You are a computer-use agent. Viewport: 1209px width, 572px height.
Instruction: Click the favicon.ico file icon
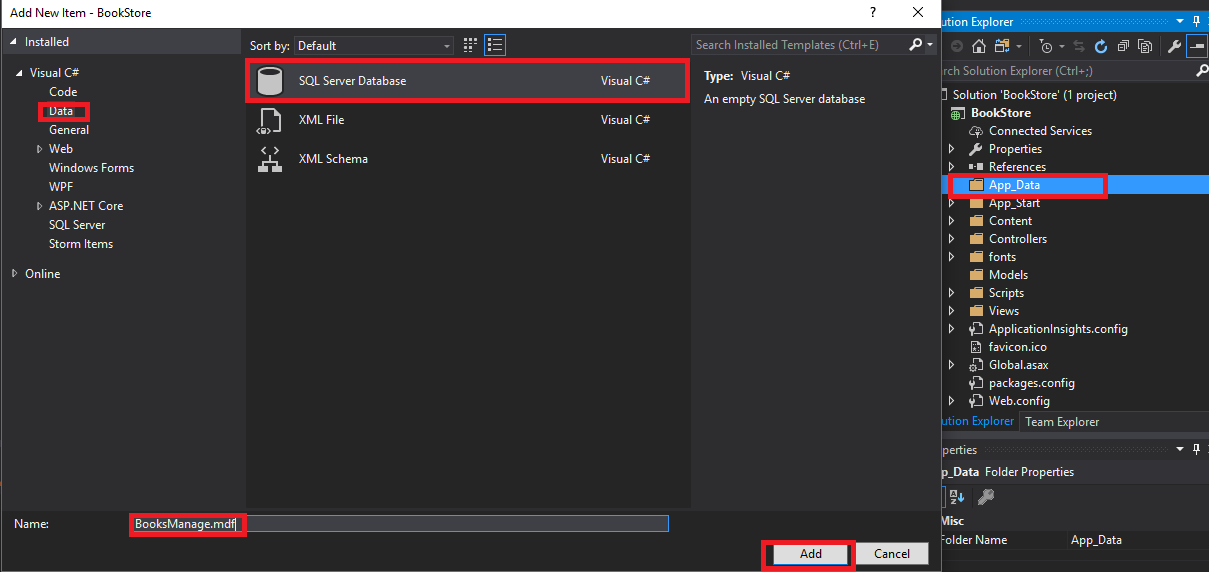(x=976, y=347)
